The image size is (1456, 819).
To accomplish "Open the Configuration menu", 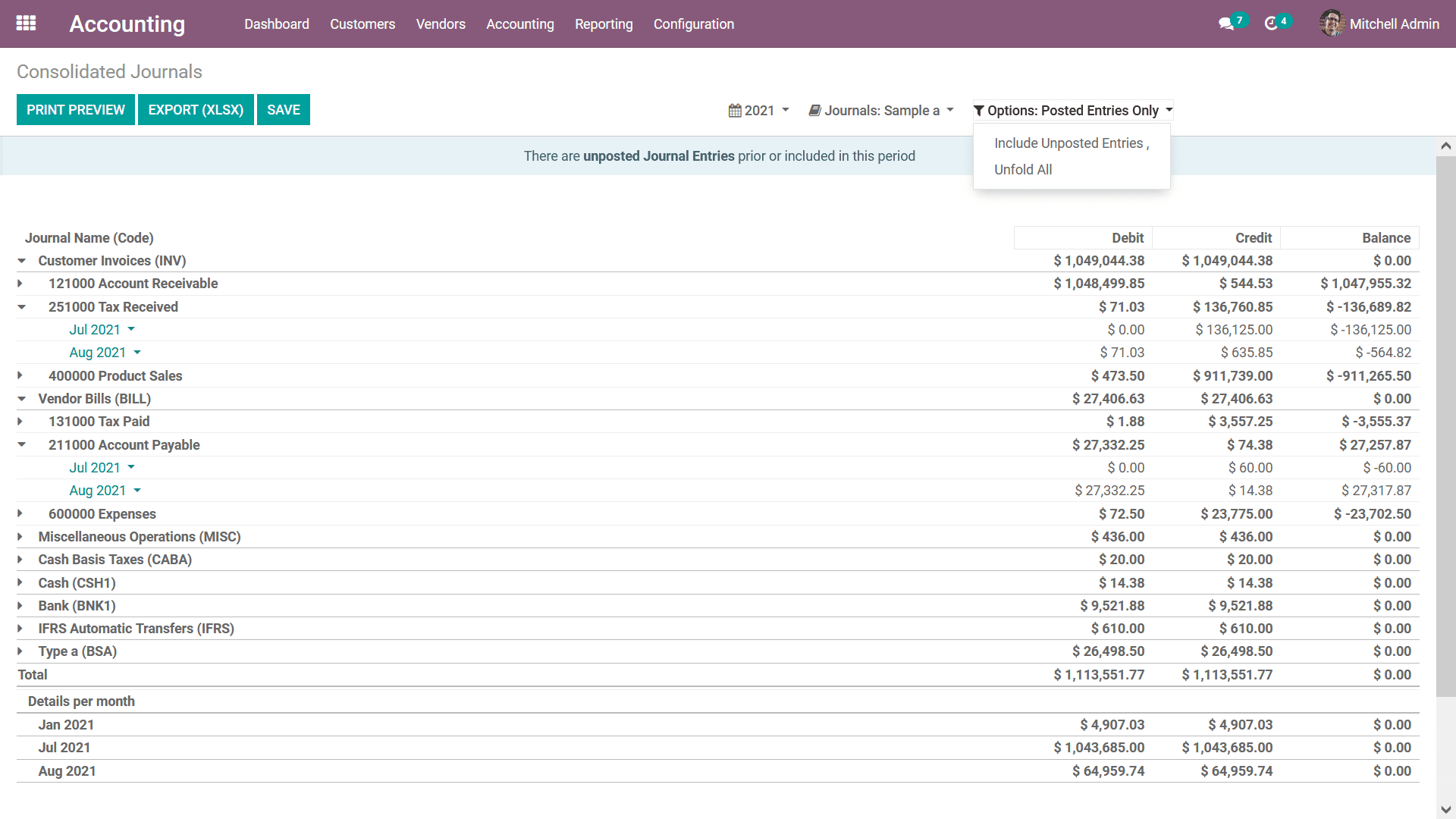I will pos(693,24).
